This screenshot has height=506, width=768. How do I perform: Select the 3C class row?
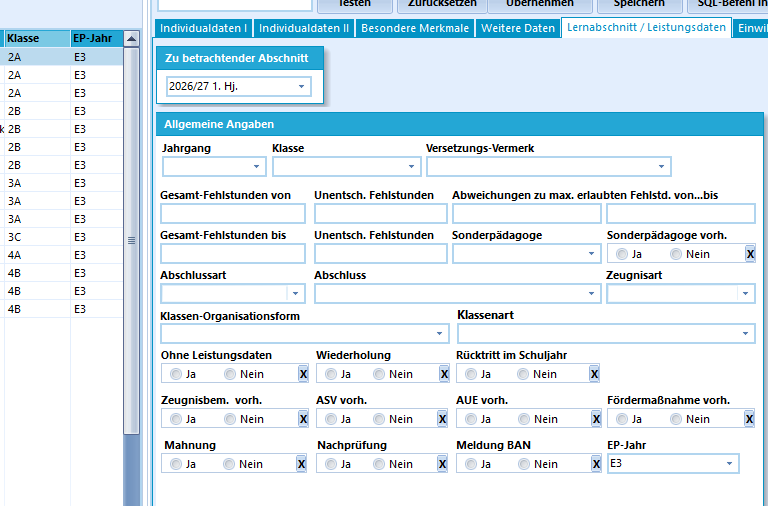click(61, 237)
